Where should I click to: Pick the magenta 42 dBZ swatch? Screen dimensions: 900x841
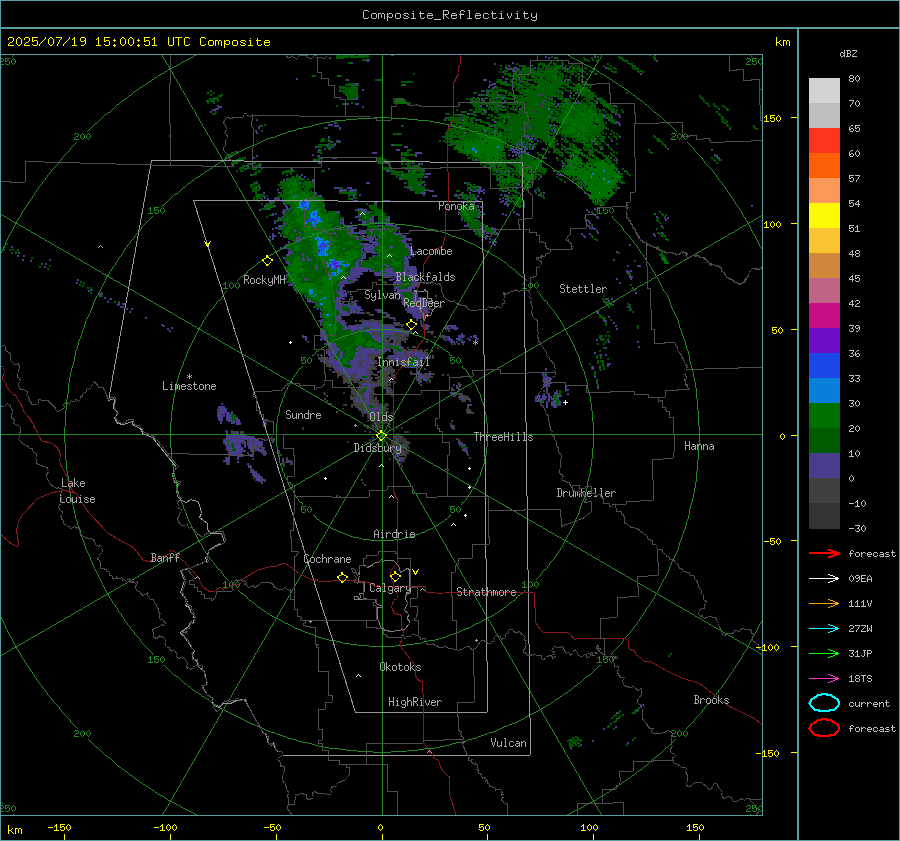click(x=824, y=315)
